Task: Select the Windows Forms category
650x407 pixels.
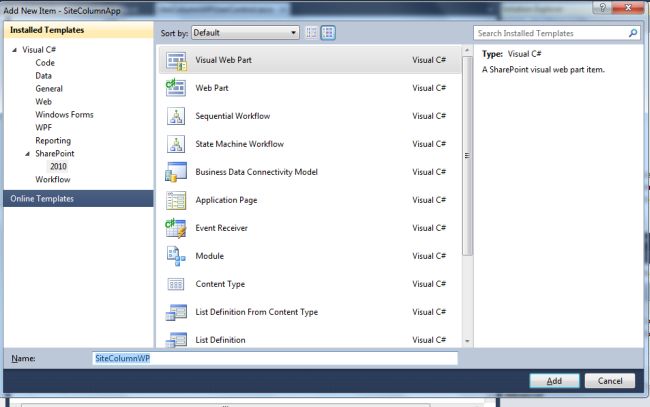Action: pos(64,114)
